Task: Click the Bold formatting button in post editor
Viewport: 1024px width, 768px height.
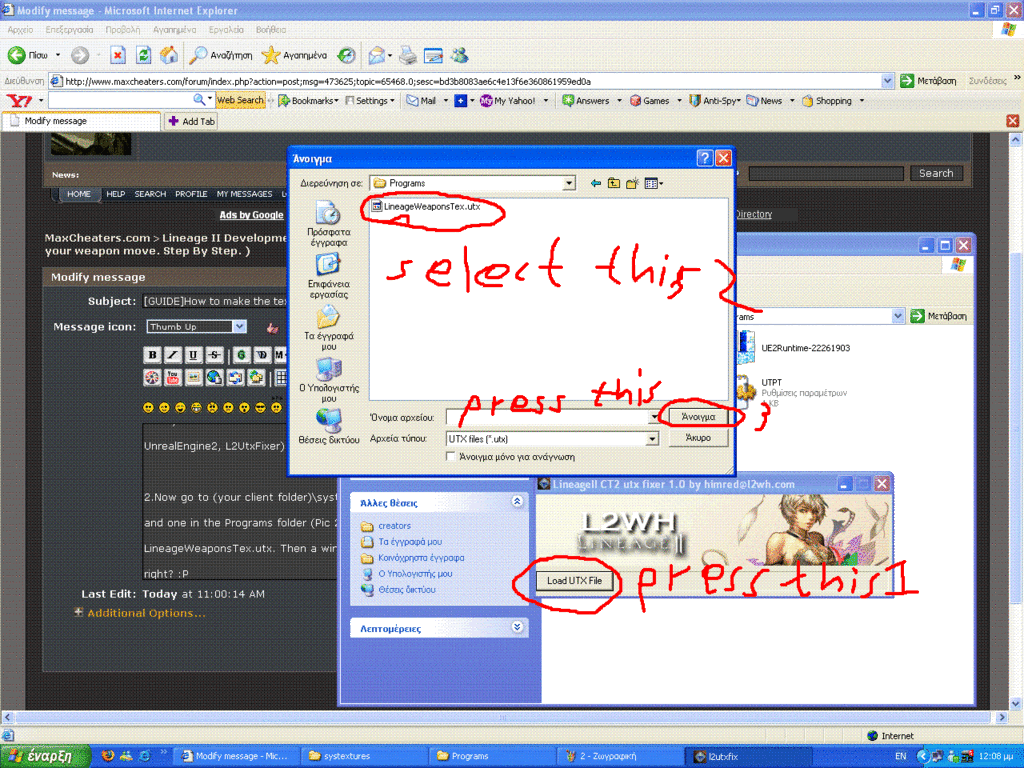Action: [152, 355]
